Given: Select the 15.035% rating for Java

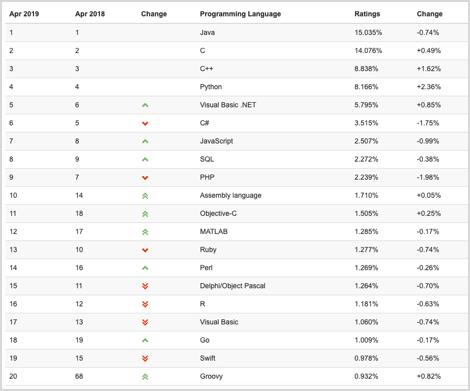Looking at the screenshot, I should [x=368, y=33].
